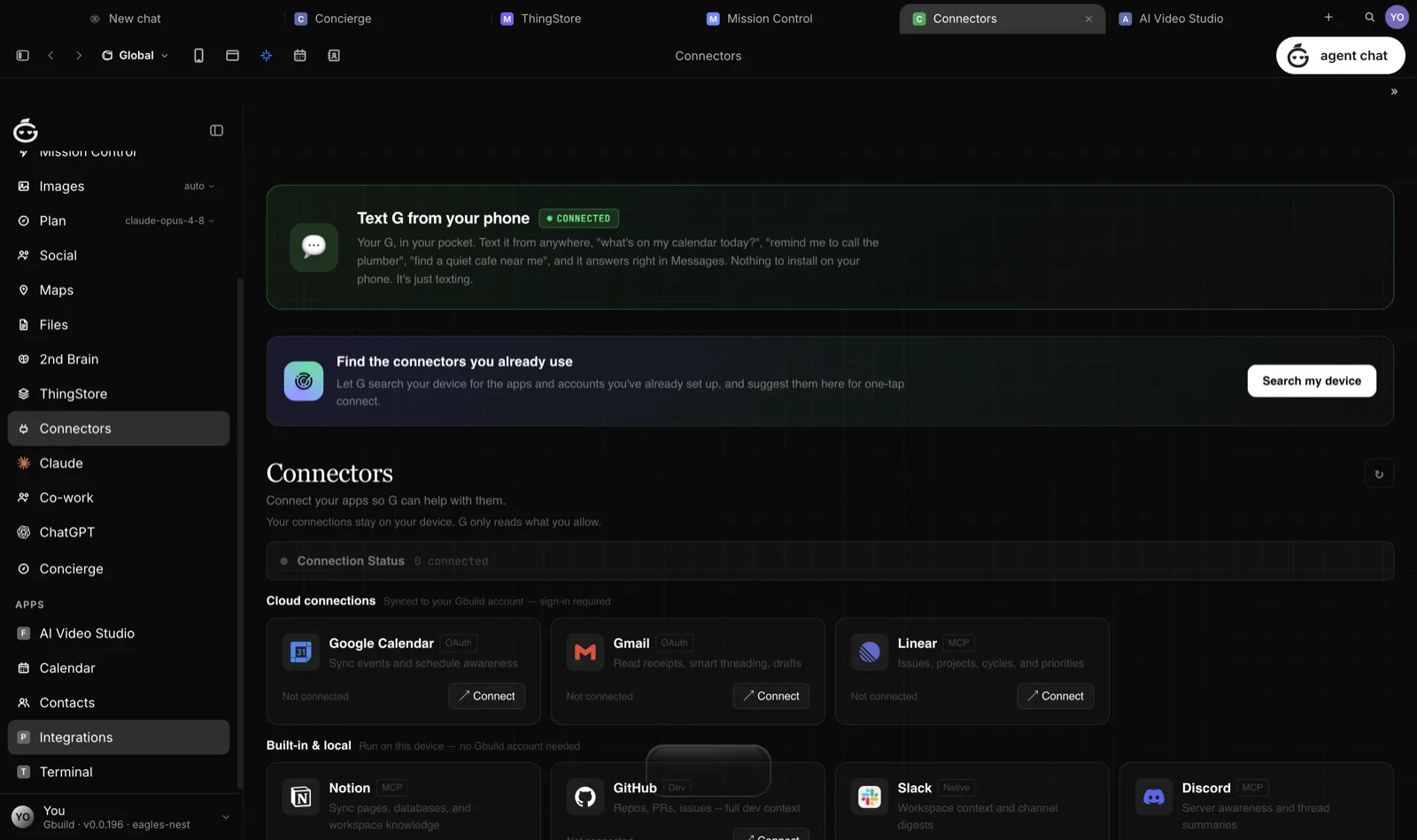Open search with the magnifier icon
Screen dimensions: 1417x840
(1369, 17)
